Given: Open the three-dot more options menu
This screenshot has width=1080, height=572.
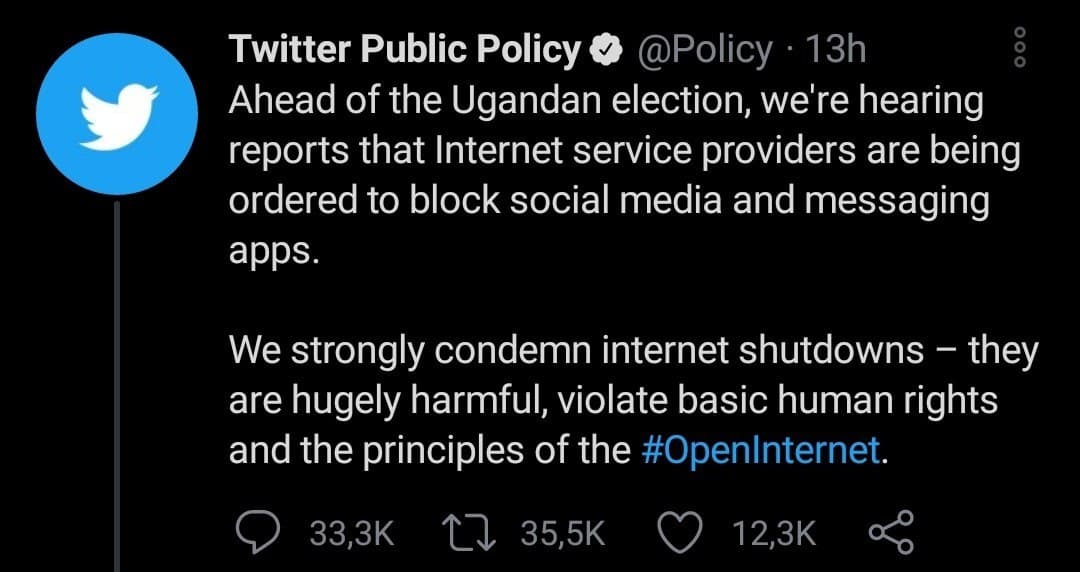Looking at the screenshot, I should [1019, 47].
